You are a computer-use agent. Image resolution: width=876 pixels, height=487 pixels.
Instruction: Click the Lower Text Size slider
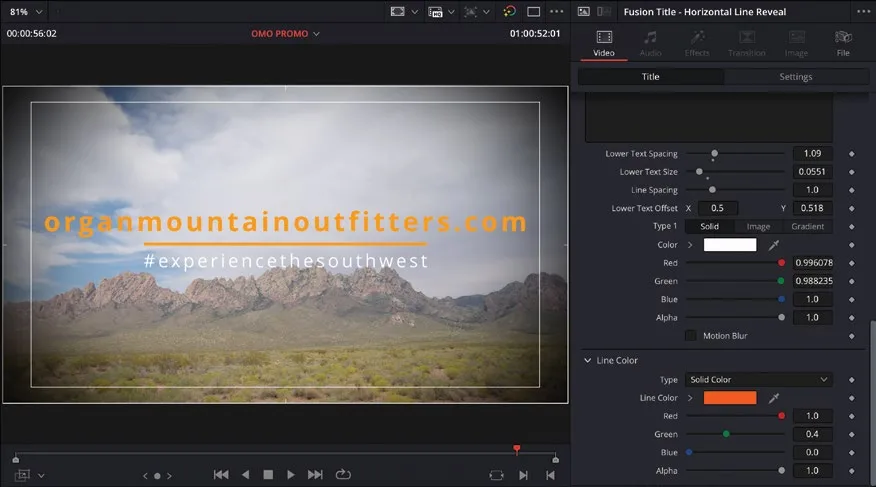coord(735,171)
